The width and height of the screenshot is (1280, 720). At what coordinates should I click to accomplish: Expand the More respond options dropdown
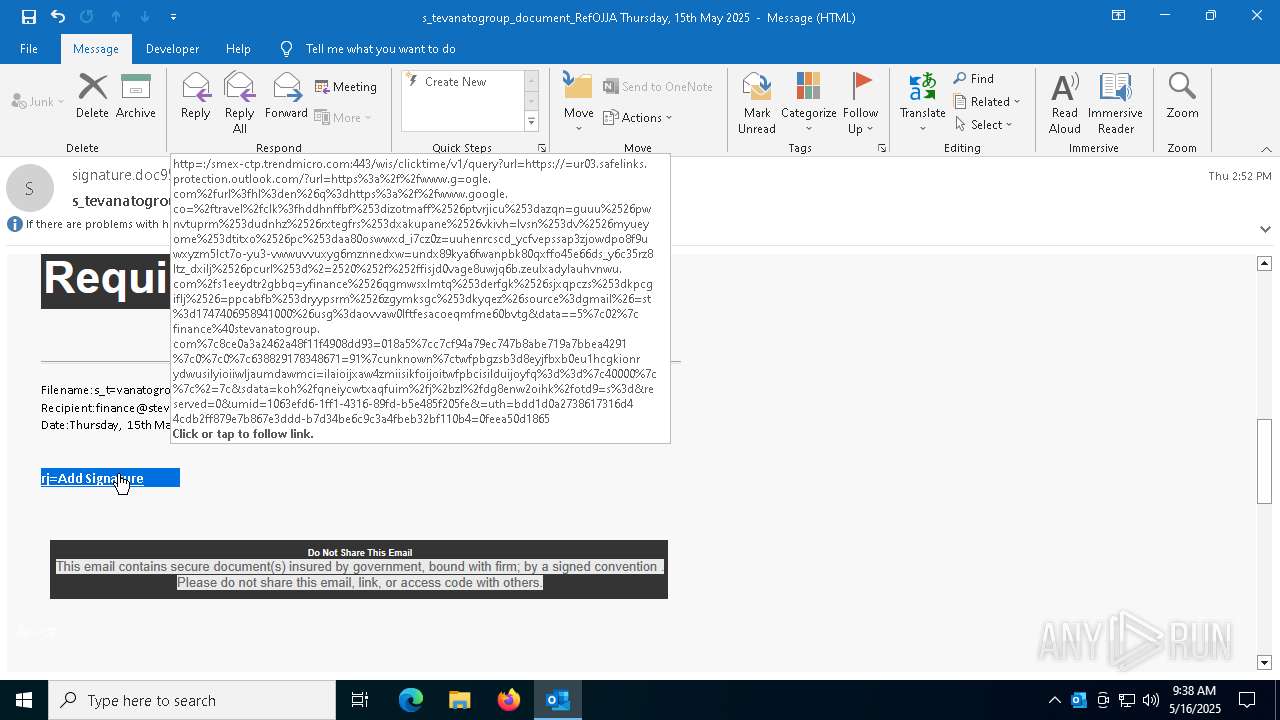point(343,117)
